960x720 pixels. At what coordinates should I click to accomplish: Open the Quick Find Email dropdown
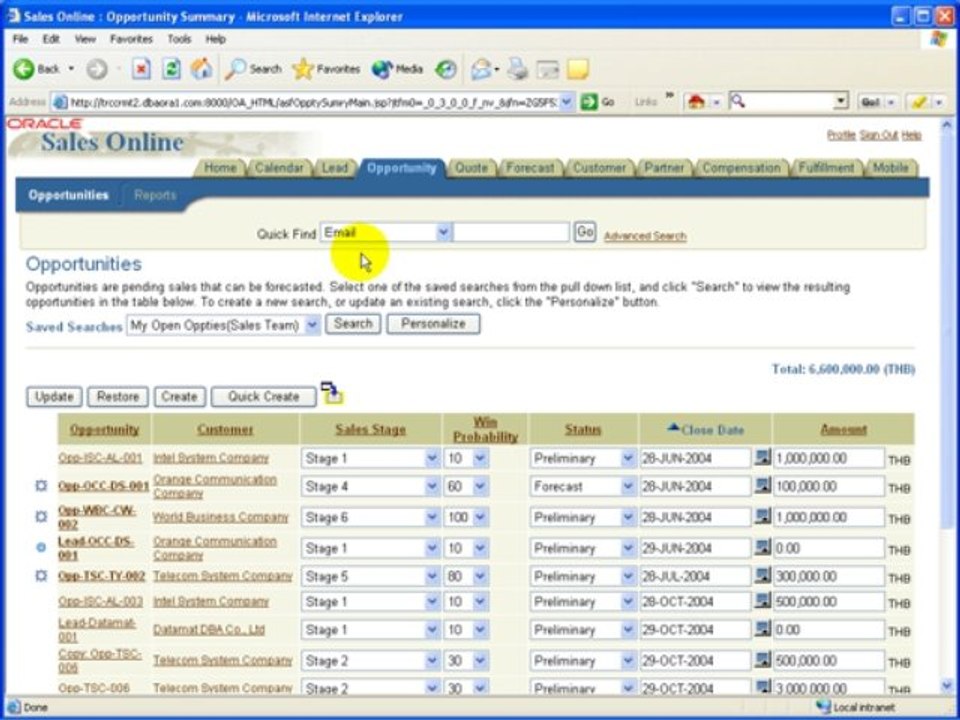pyautogui.click(x=443, y=233)
